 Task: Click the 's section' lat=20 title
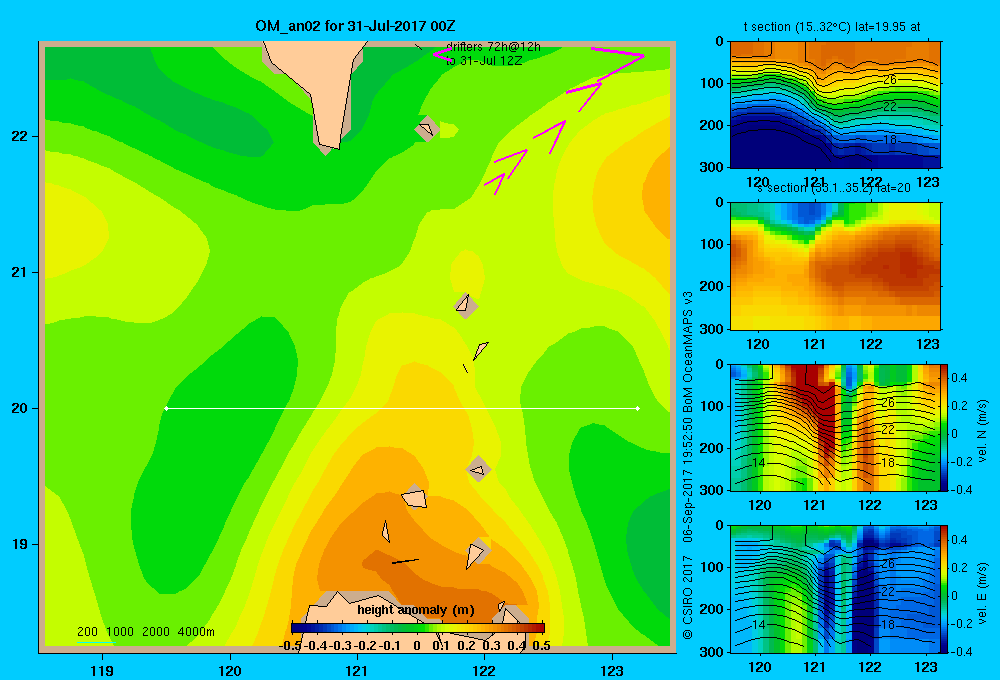pos(834,188)
